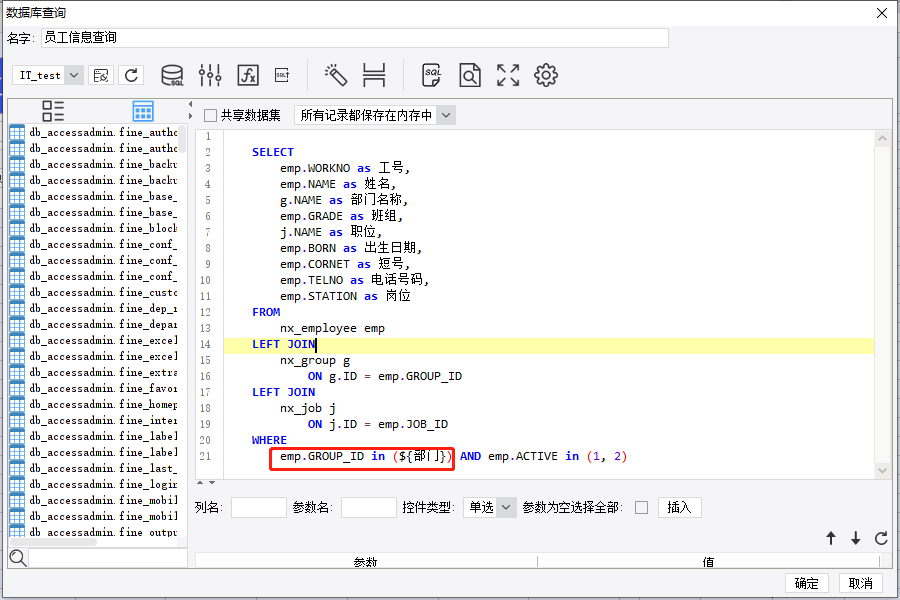900x600 pixels.
Task: Click the table search input field
Action: point(108,558)
